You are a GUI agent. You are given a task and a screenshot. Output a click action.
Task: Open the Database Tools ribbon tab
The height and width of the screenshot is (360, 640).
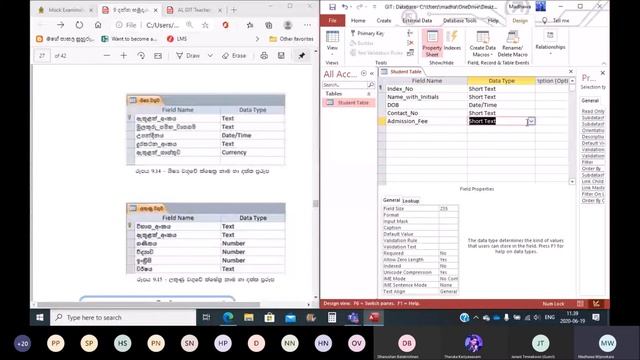[x=460, y=20]
